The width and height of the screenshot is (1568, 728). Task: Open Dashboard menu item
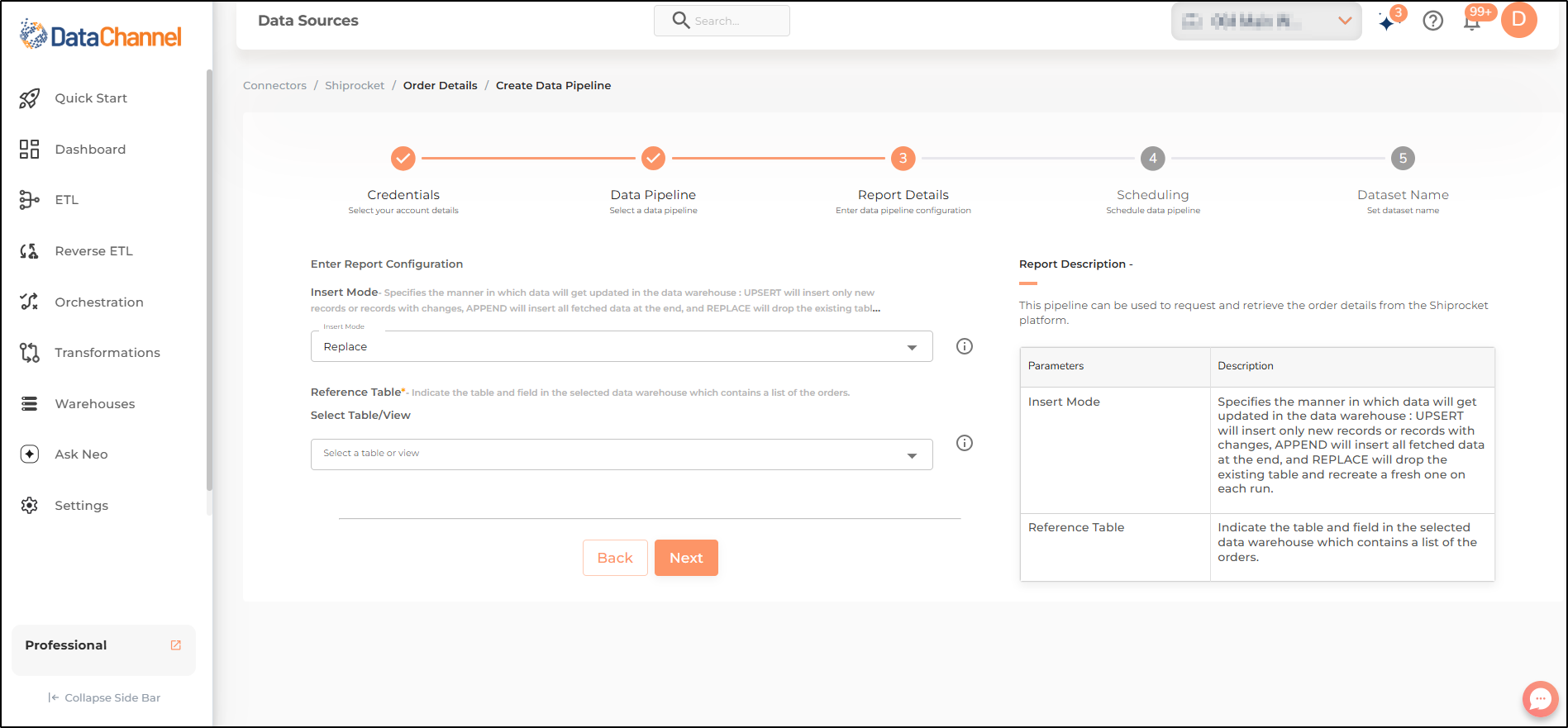90,150
